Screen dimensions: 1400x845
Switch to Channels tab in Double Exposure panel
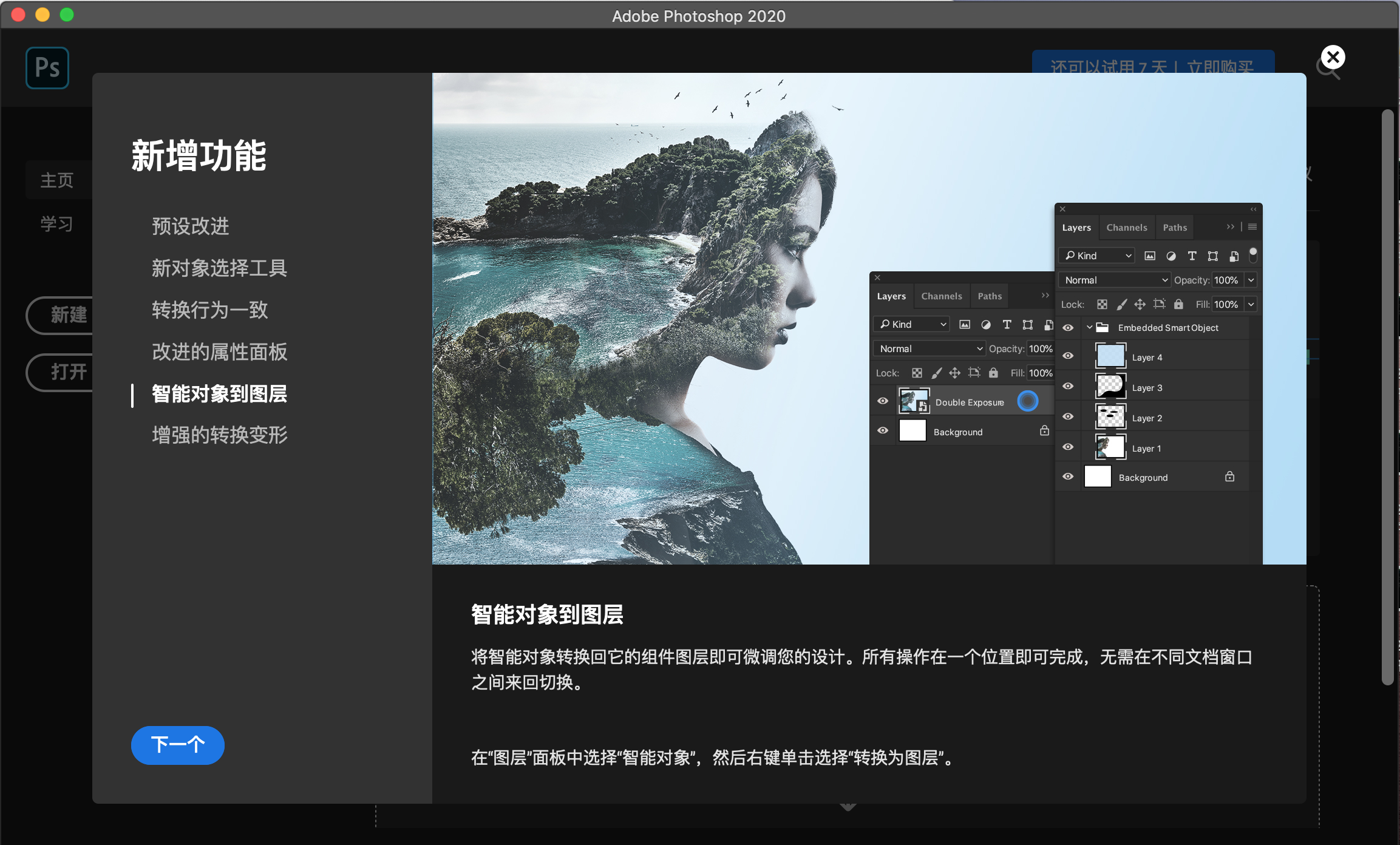tap(942, 296)
